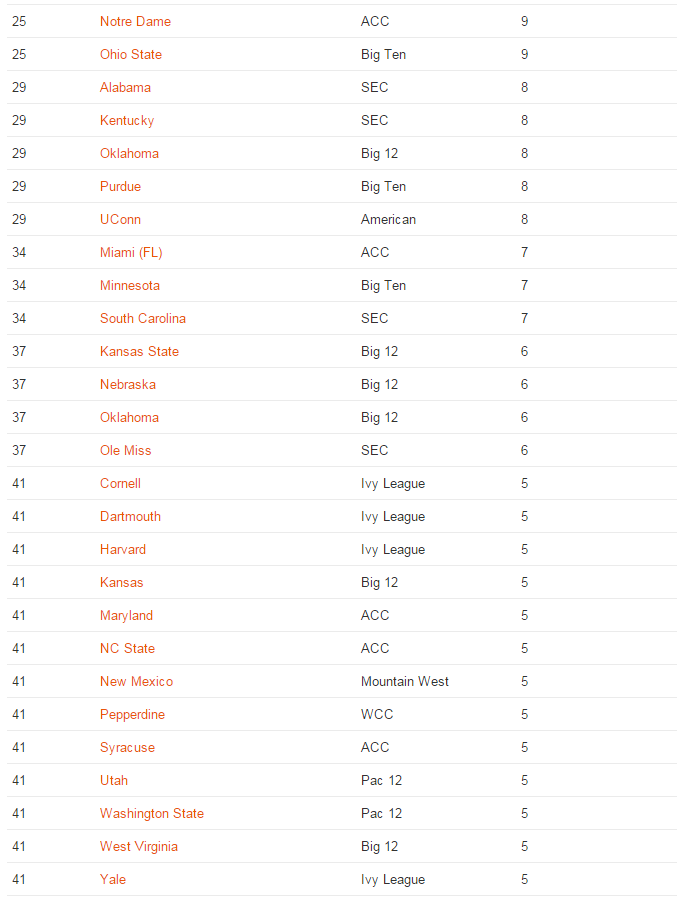
Task: Click the Ohio State link
Action: (x=130, y=54)
